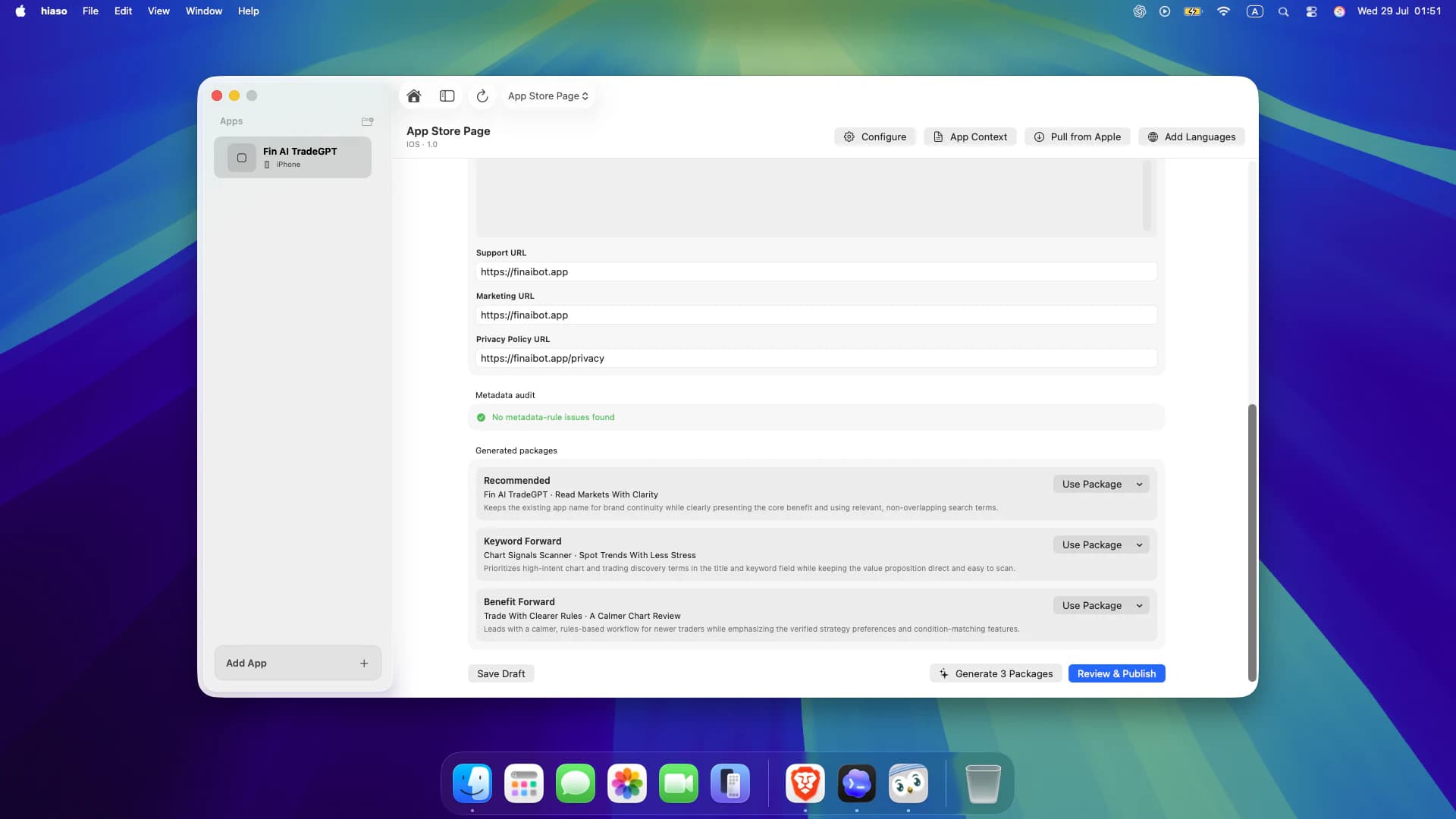Click Review & Publish
The image size is (1456, 819).
1116,673
